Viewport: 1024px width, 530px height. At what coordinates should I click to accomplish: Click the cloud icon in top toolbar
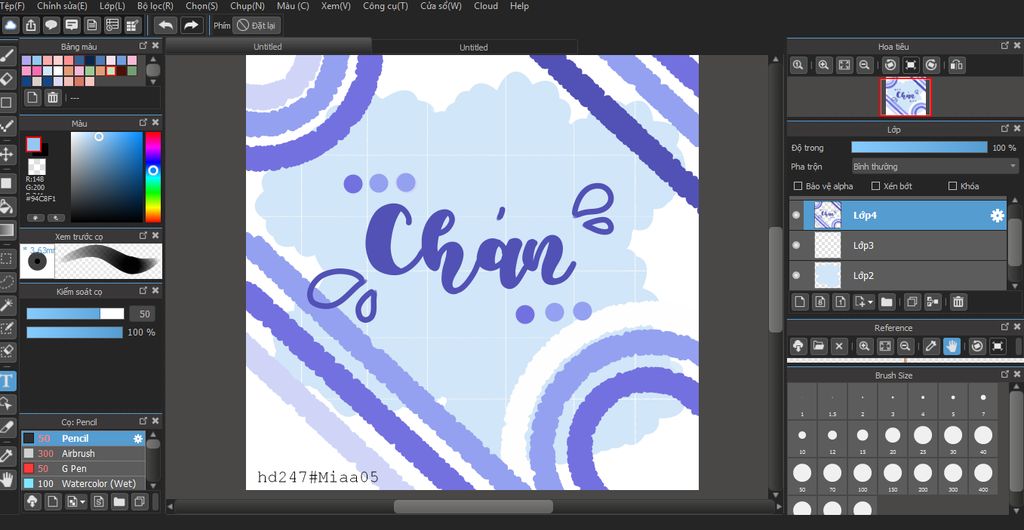(10, 25)
